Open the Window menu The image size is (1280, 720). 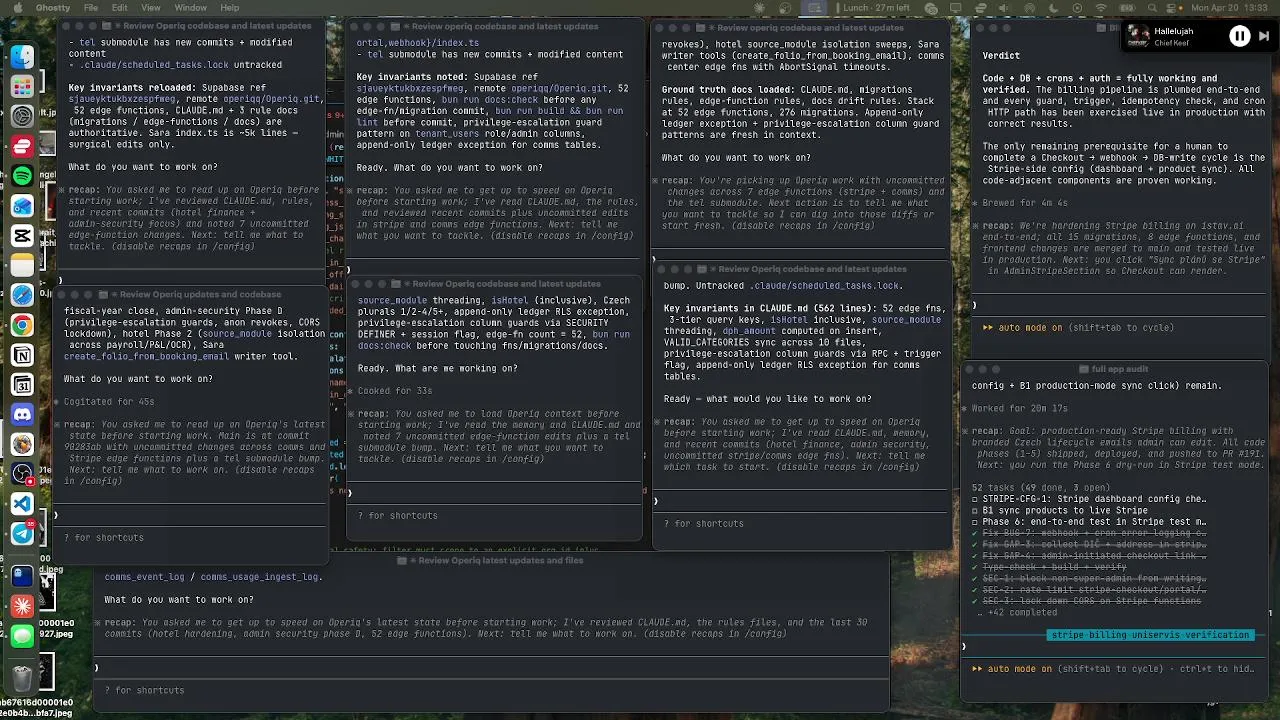click(x=190, y=8)
